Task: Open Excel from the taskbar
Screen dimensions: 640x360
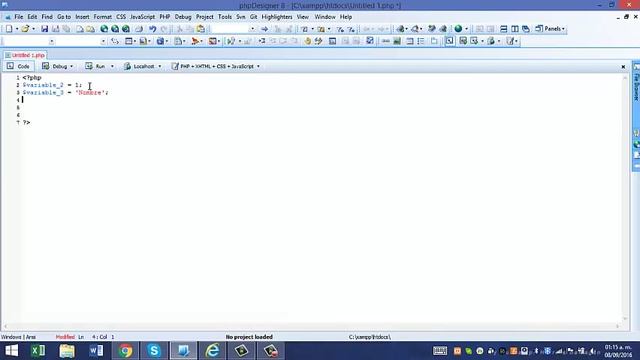Action: coord(38,351)
